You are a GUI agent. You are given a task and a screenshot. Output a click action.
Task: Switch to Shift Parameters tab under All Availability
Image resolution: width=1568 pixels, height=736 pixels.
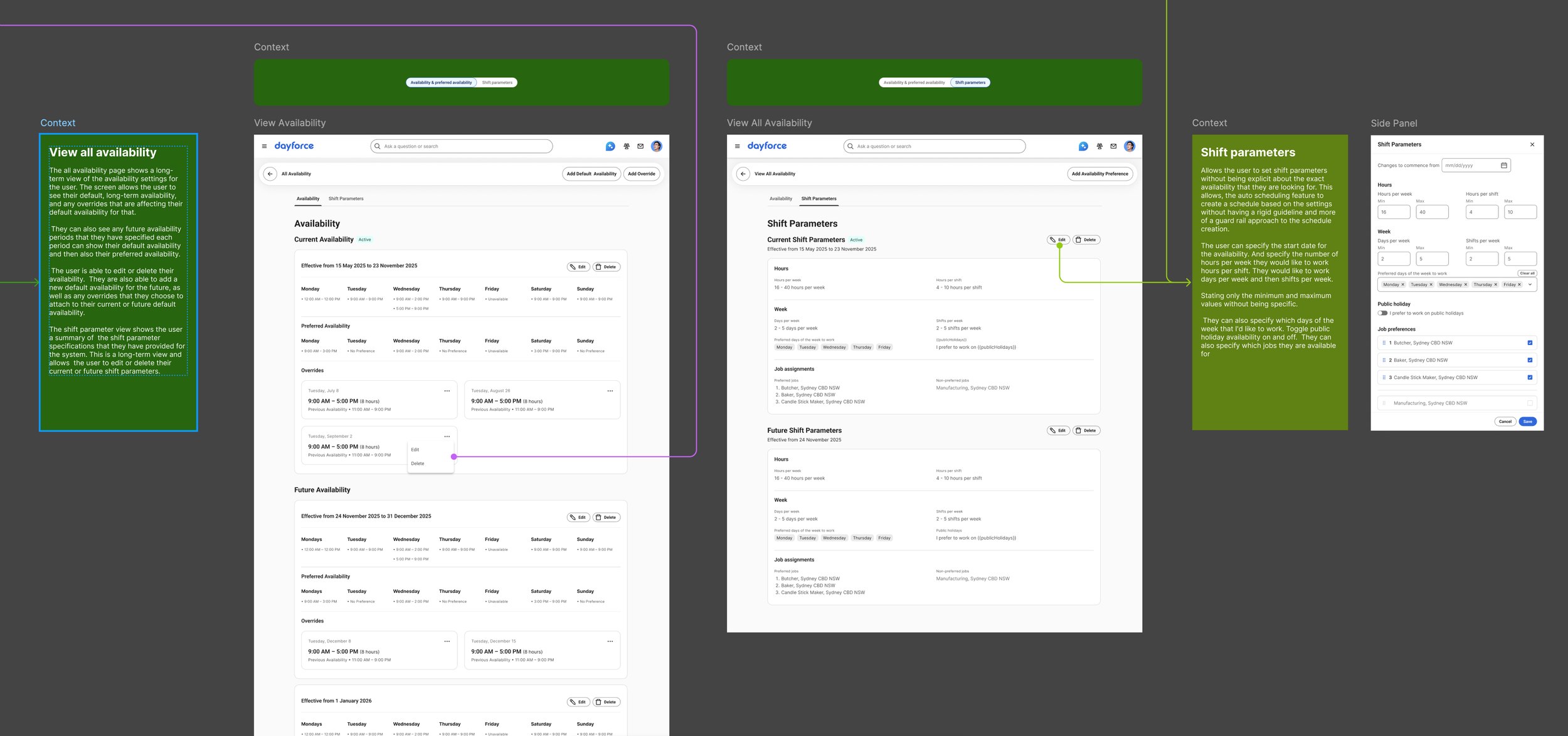346,199
